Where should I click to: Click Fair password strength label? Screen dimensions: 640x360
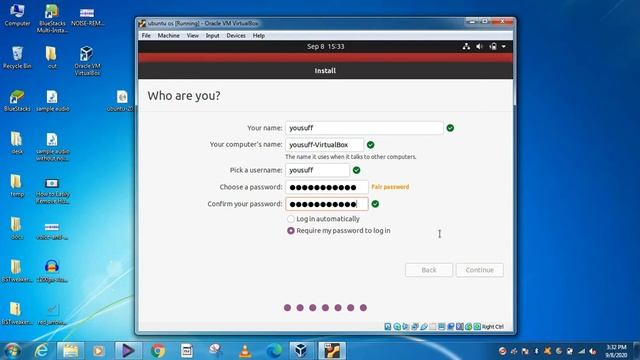coord(390,187)
